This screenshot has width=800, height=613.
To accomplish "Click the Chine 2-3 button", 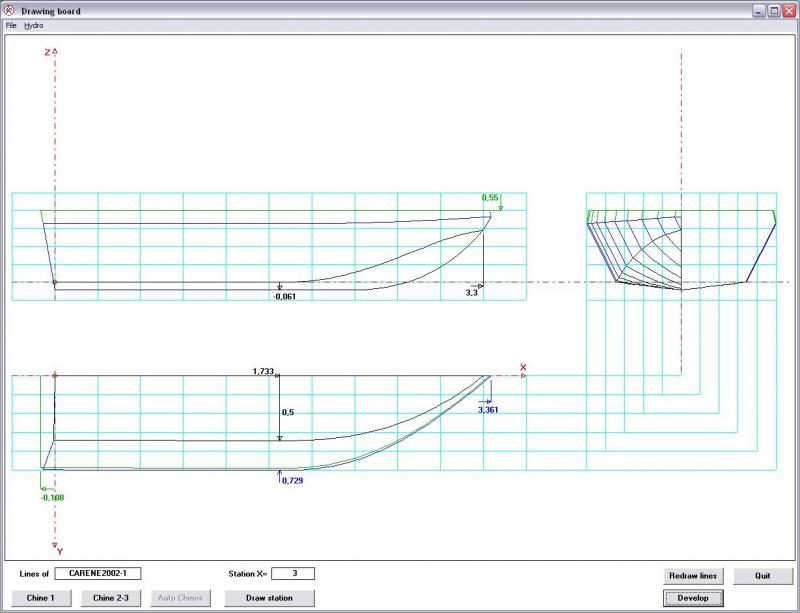I will tap(111, 598).
